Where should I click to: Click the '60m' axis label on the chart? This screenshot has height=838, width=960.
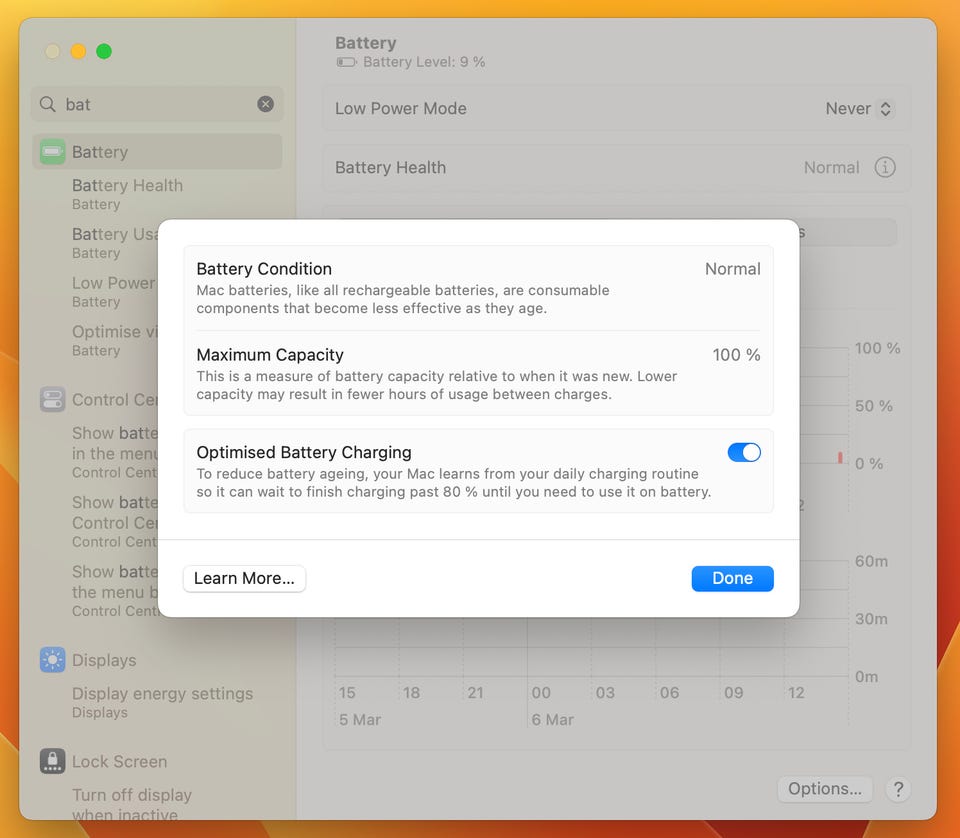pos(871,561)
